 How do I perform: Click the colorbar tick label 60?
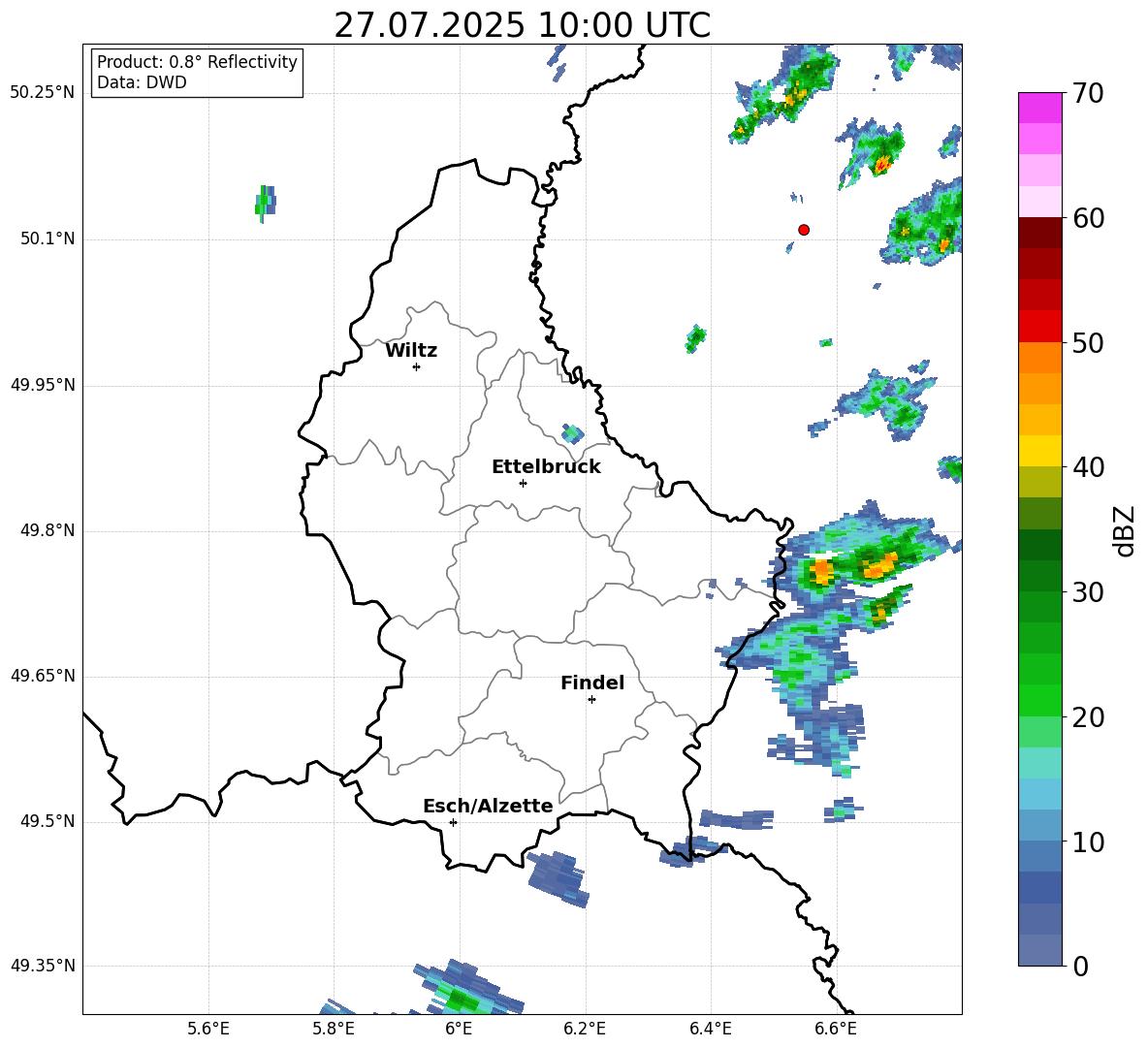pos(1088,218)
